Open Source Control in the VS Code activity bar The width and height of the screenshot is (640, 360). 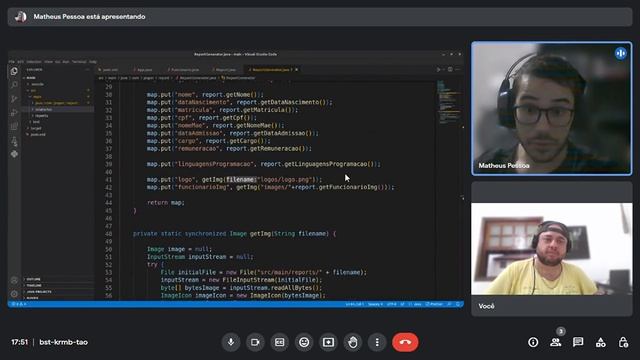[x=14, y=99]
